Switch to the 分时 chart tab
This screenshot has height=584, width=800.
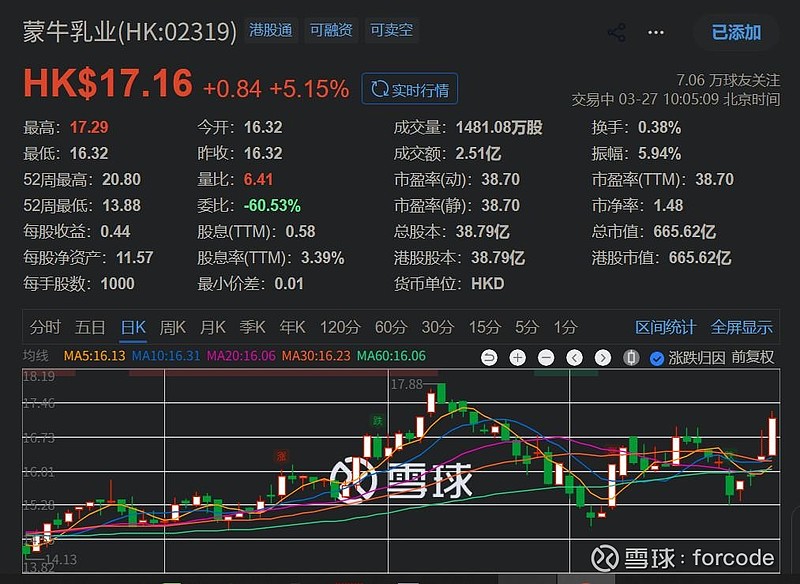(45, 327)
